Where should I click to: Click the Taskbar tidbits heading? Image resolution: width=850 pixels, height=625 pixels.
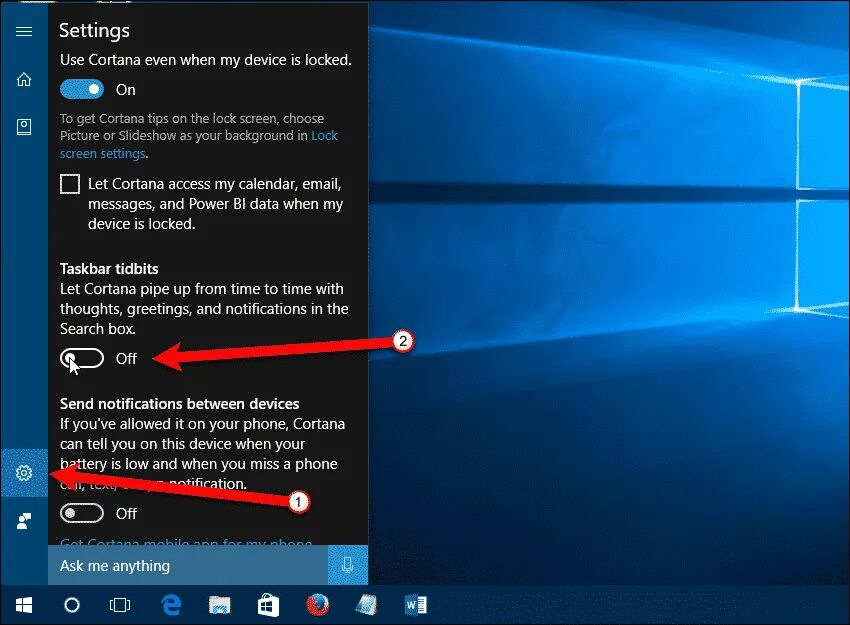(x=109, y=269)
